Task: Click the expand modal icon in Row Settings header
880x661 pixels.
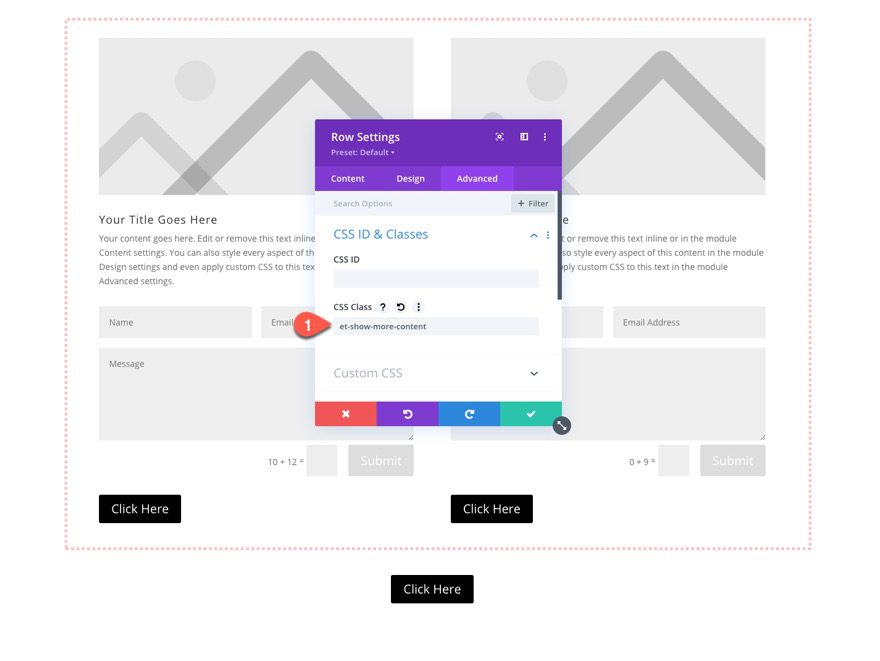Action: click(524, 136)
